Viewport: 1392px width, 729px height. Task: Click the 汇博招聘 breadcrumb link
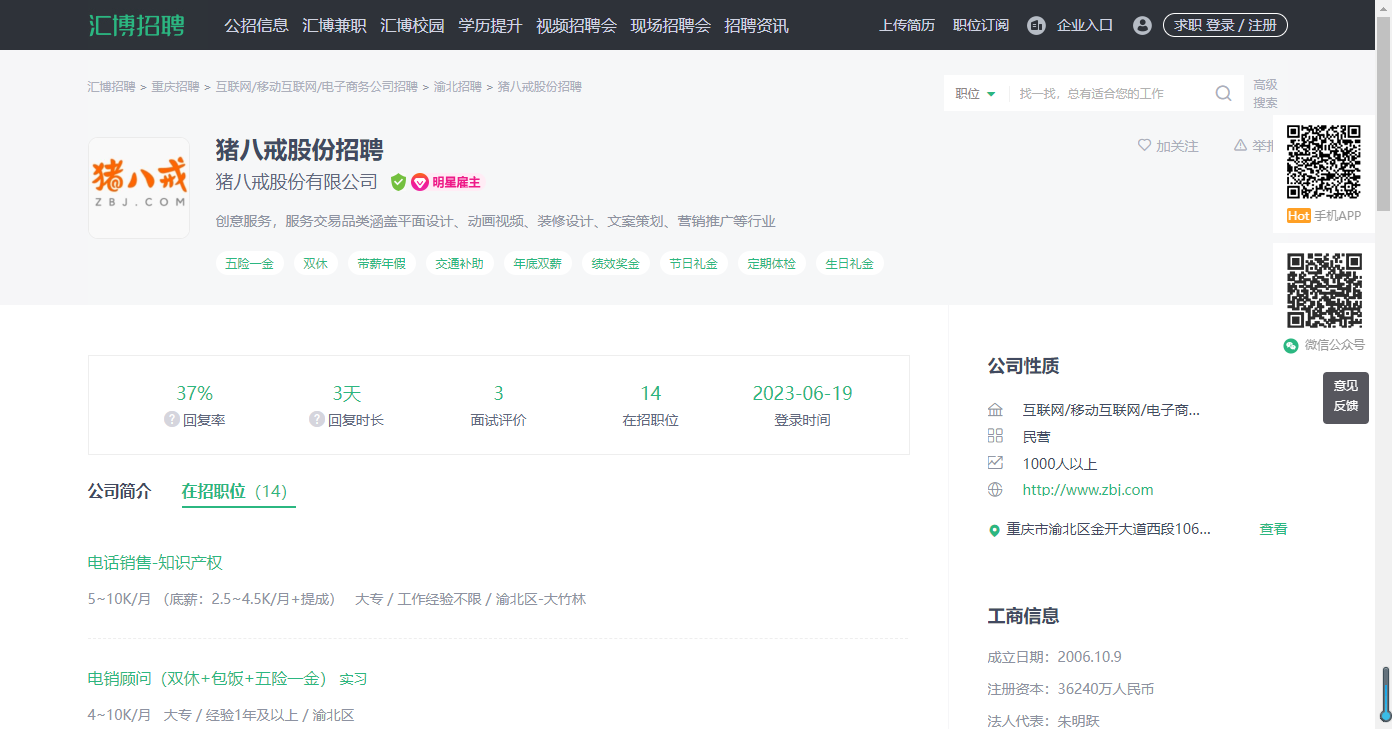click(112, 87)
